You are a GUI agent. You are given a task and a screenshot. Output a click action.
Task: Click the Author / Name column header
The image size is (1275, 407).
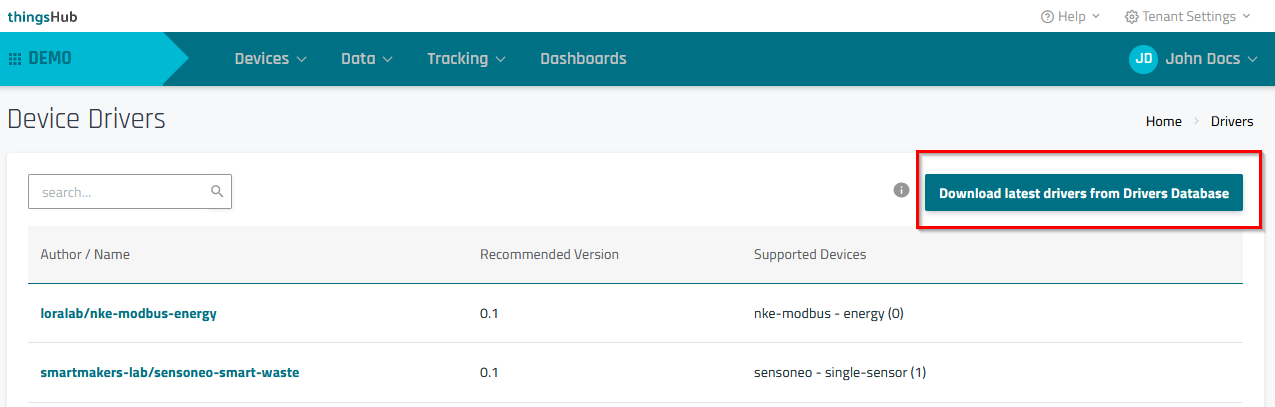(85, 254)
